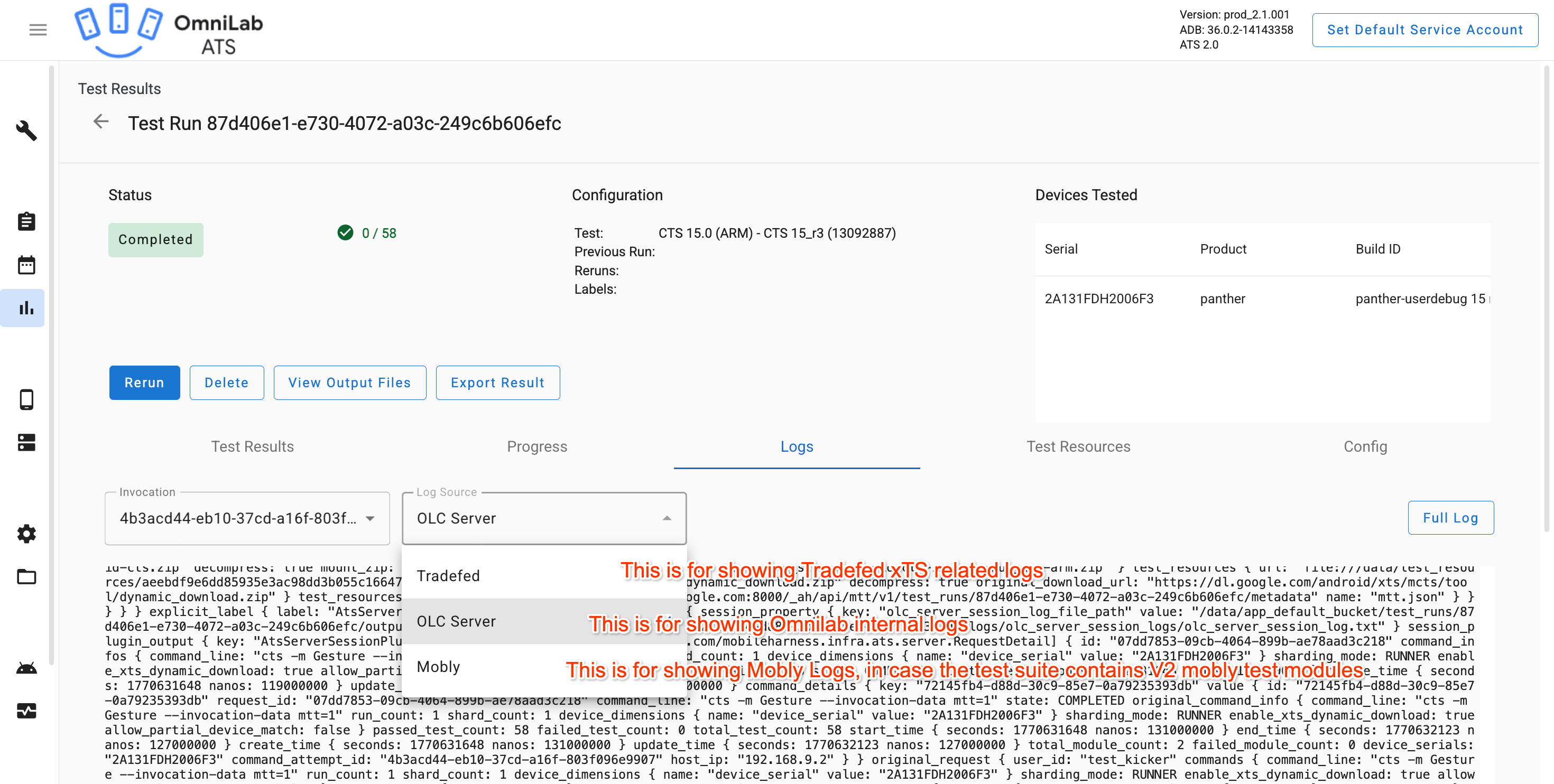The image size is (1554, 784).
Task: Choose Mobly from the Log Source list
Action: pos(439,666)
